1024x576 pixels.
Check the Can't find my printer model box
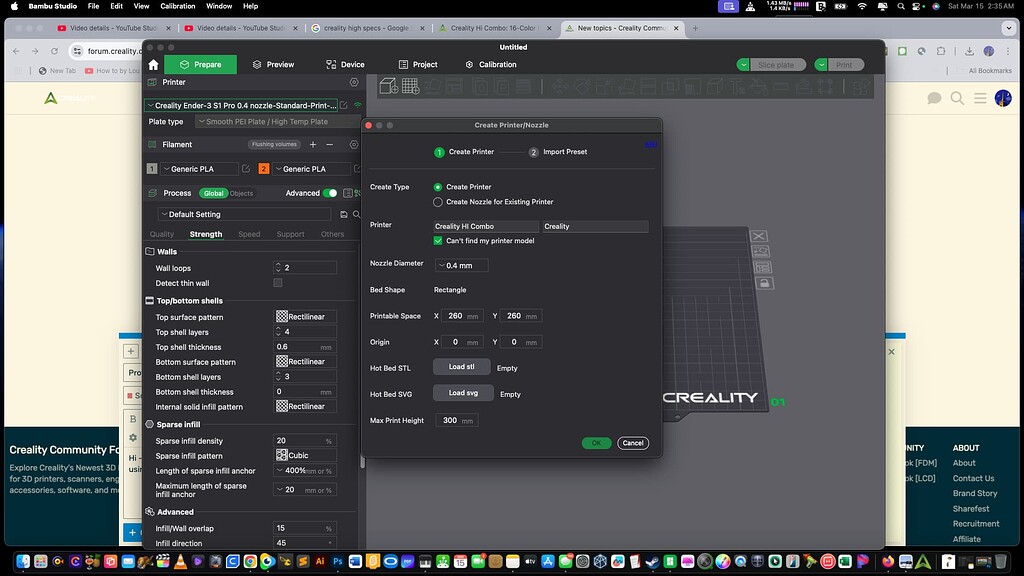(x=437, y=240)
